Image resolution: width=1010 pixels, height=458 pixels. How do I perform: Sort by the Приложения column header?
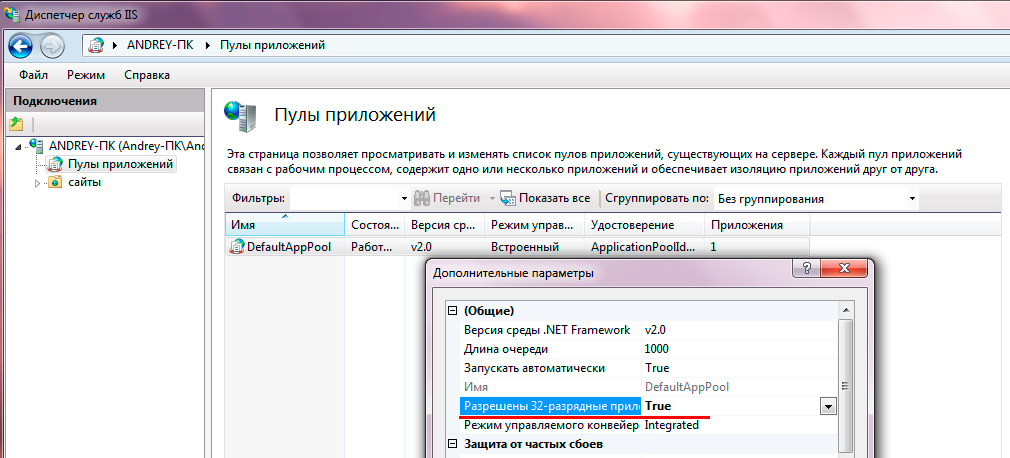[x=757, y=225]
